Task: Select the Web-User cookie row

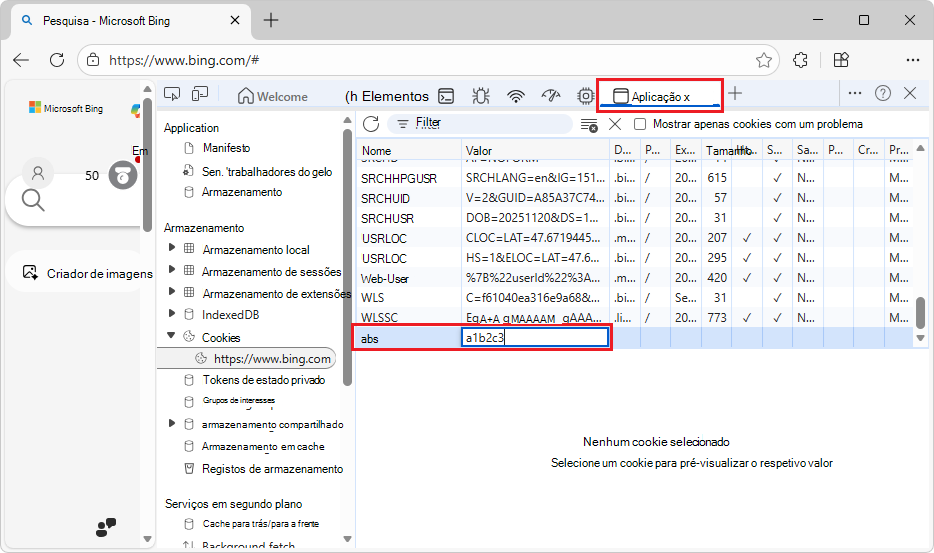Action: pos(634,278)
